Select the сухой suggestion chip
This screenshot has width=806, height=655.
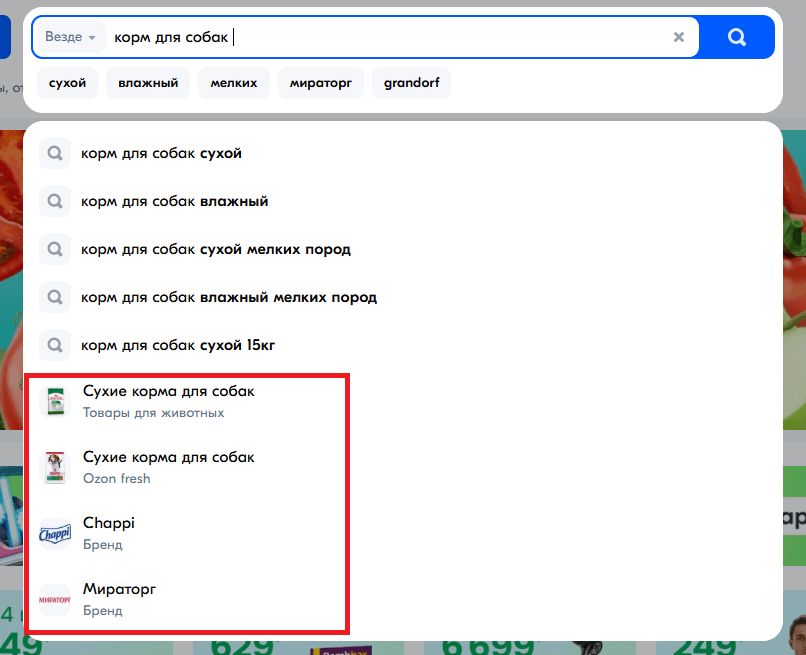point(67,83)
